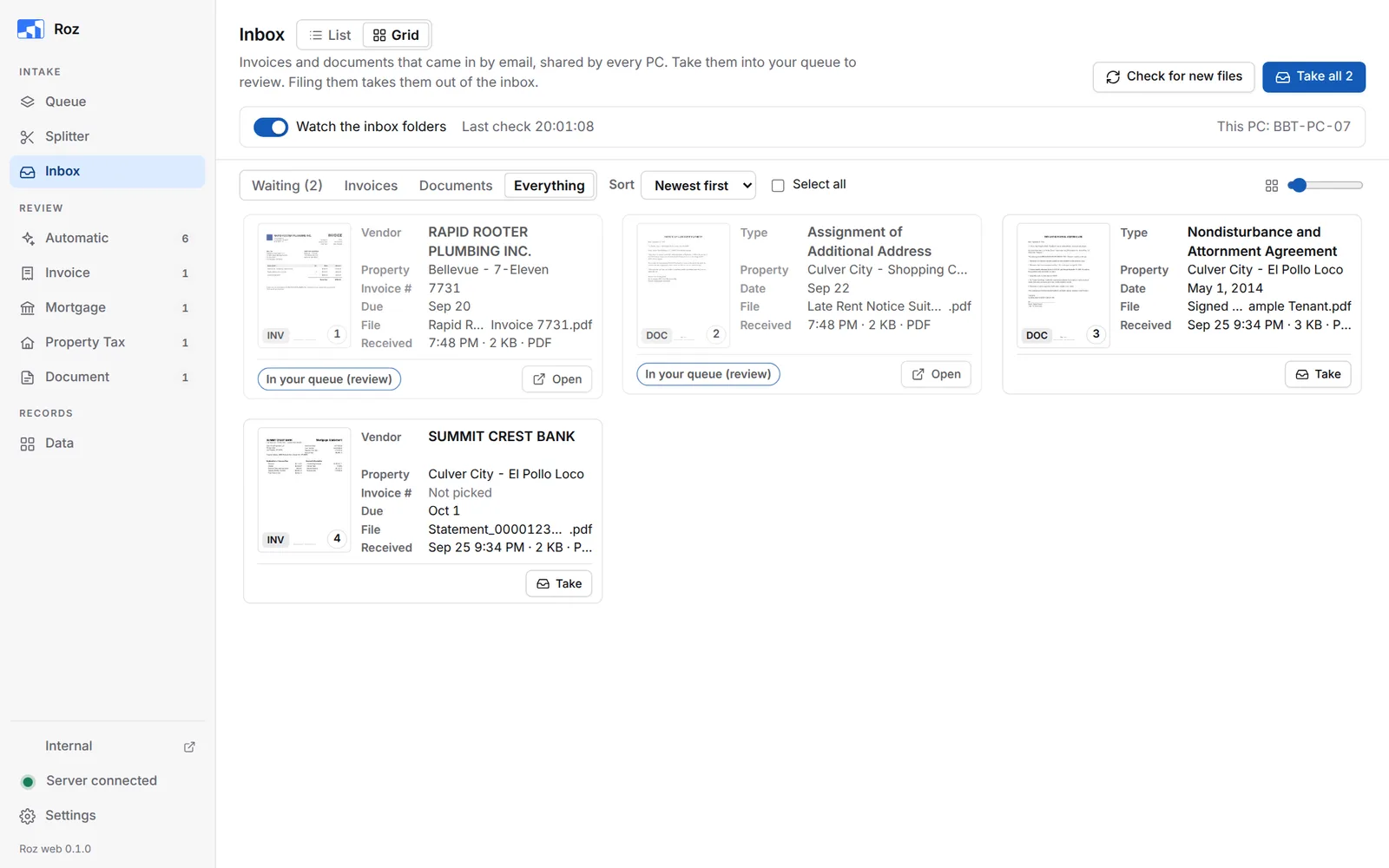Open the Rapid Rooter Plumbing invoice
The image size is (1389, 868).
[x=557, y=379]
